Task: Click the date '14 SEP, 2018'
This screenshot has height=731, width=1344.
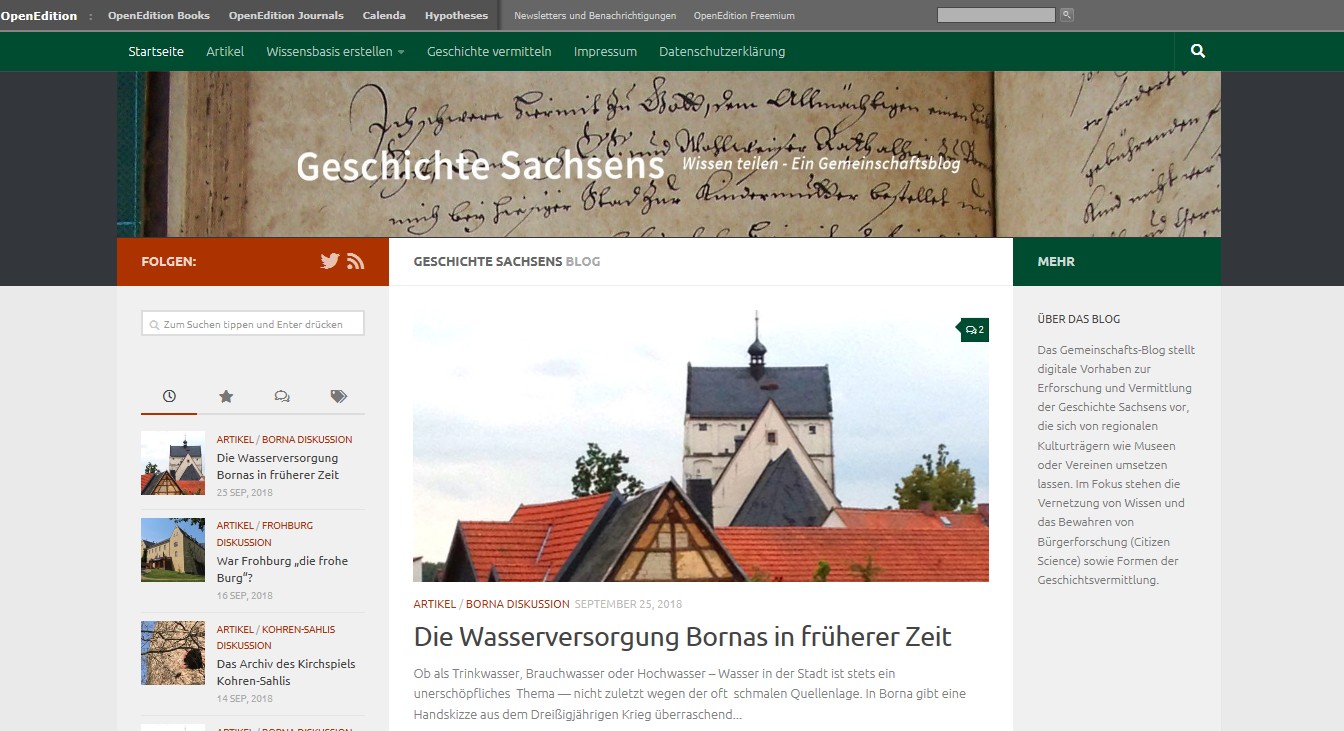Action: coord(245,699)
